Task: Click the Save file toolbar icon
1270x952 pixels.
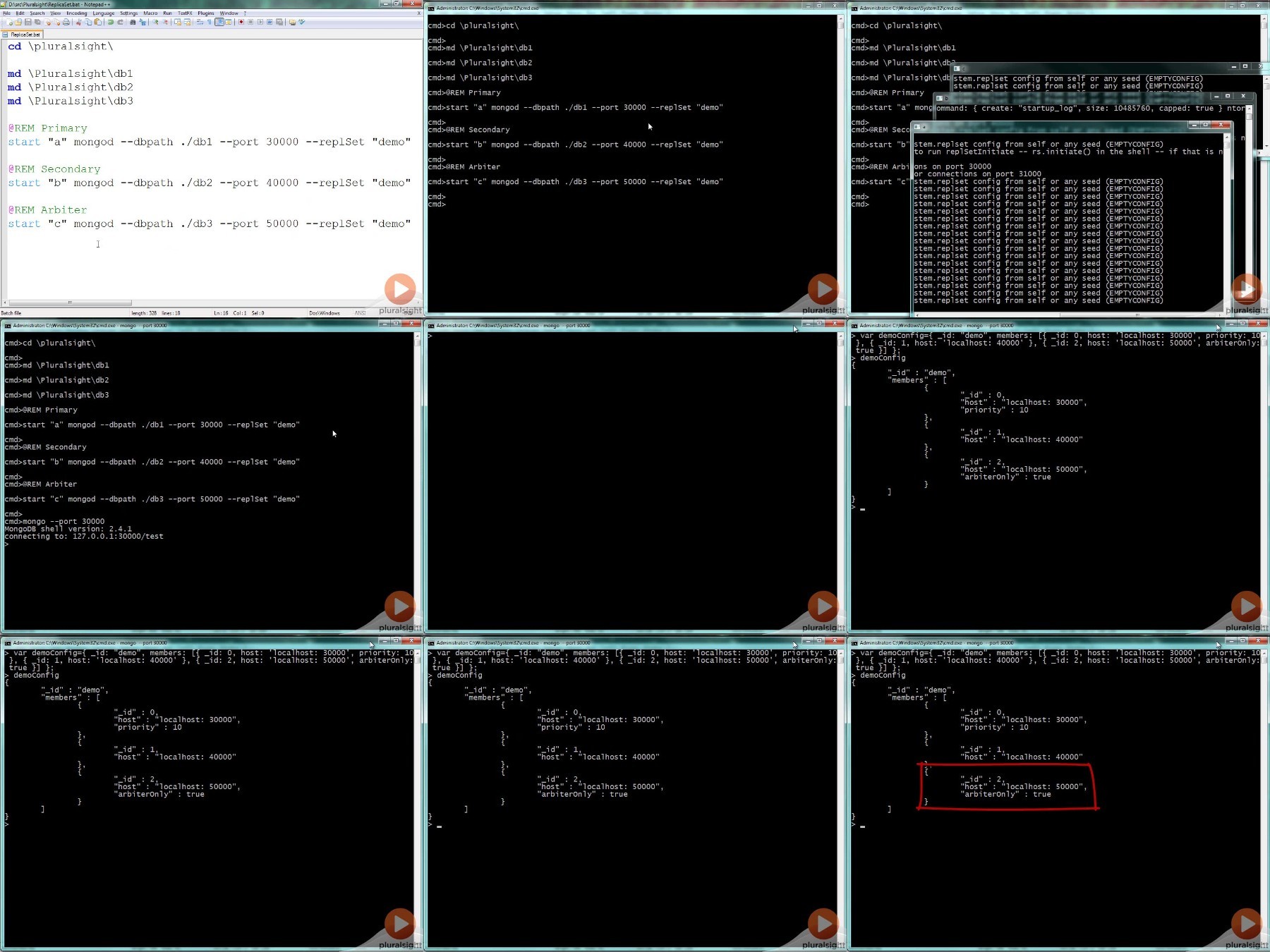Action: click(28, 22)
